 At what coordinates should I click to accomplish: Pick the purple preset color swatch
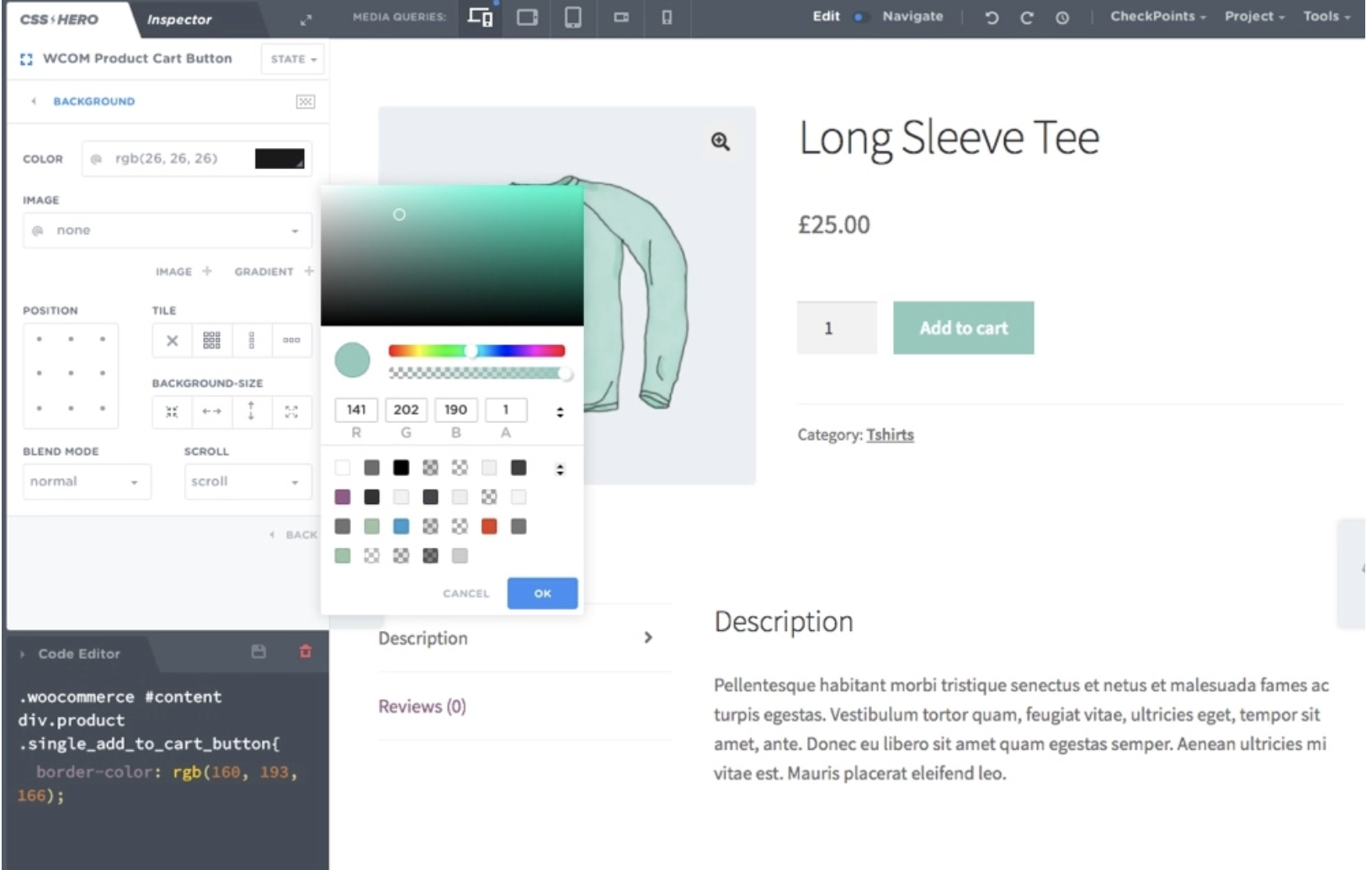343,497
